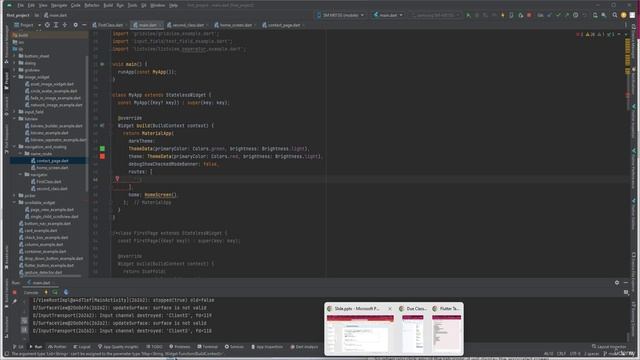Click the Git history clock icon

click(576, 15)
